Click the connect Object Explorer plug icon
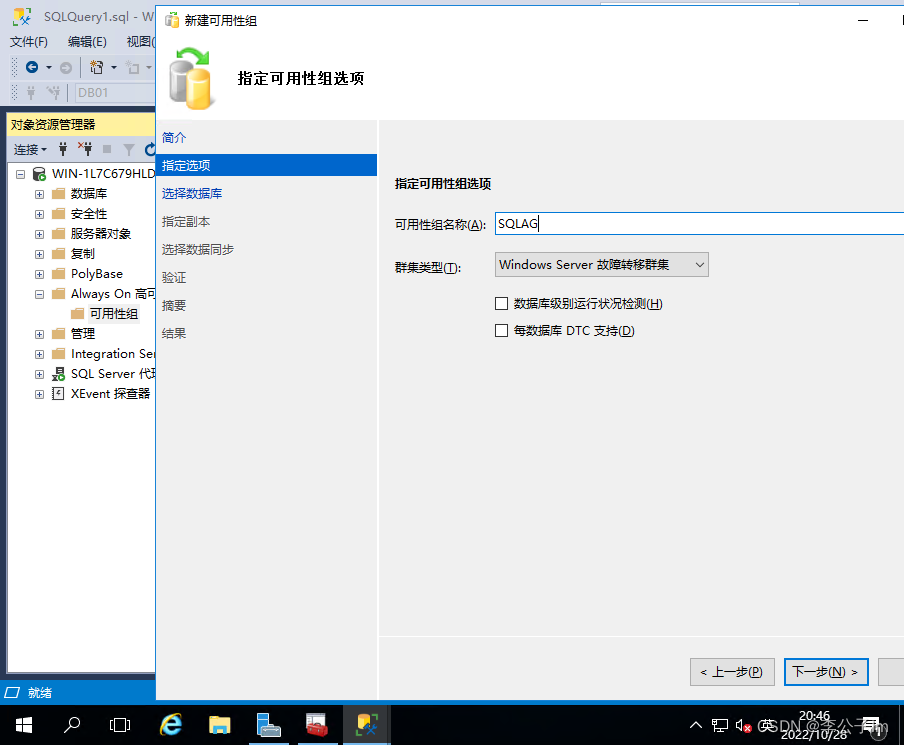Screen dimensions: 904x745 [x=63, y=149]
